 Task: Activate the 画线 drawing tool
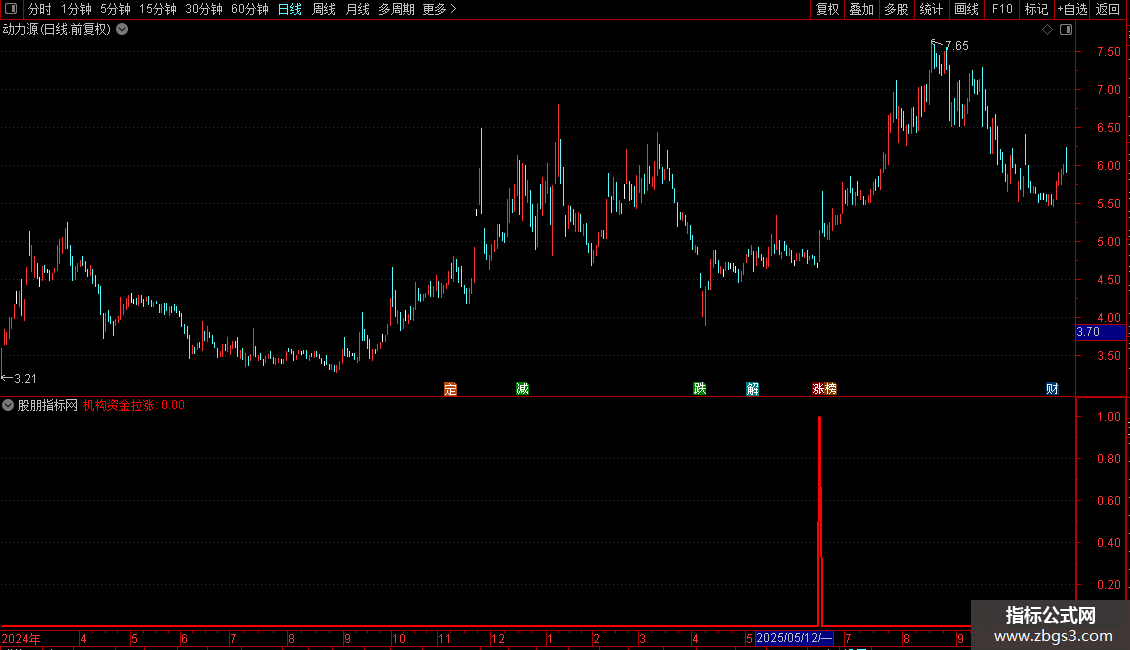(966, 9)
